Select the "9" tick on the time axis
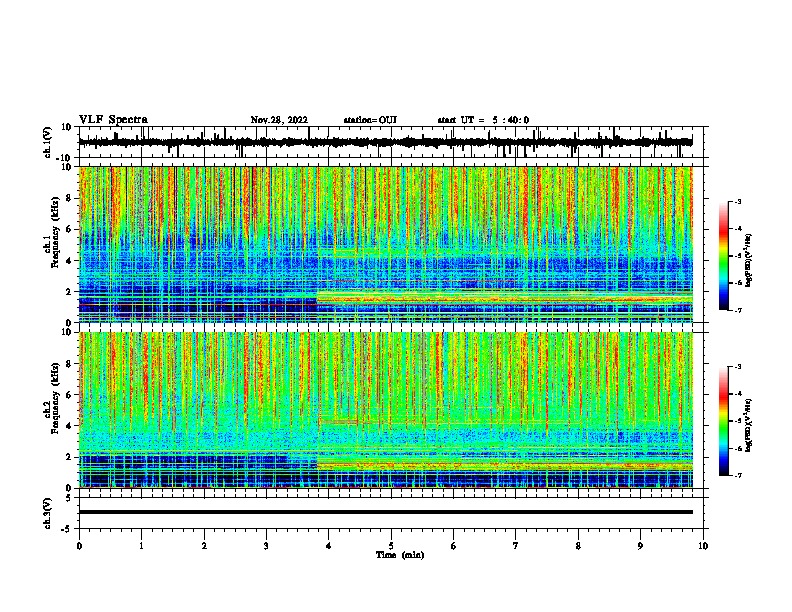This screenshot has height=612, width=792. tap(640, 546)
